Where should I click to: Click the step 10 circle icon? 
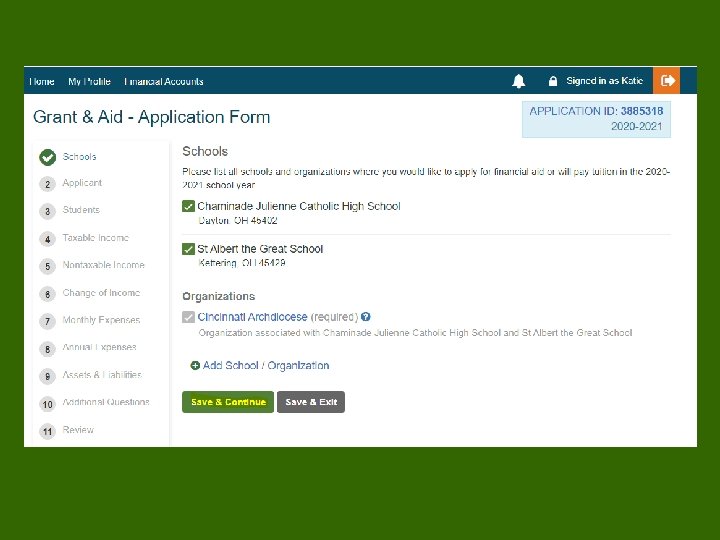coord(47,404)
